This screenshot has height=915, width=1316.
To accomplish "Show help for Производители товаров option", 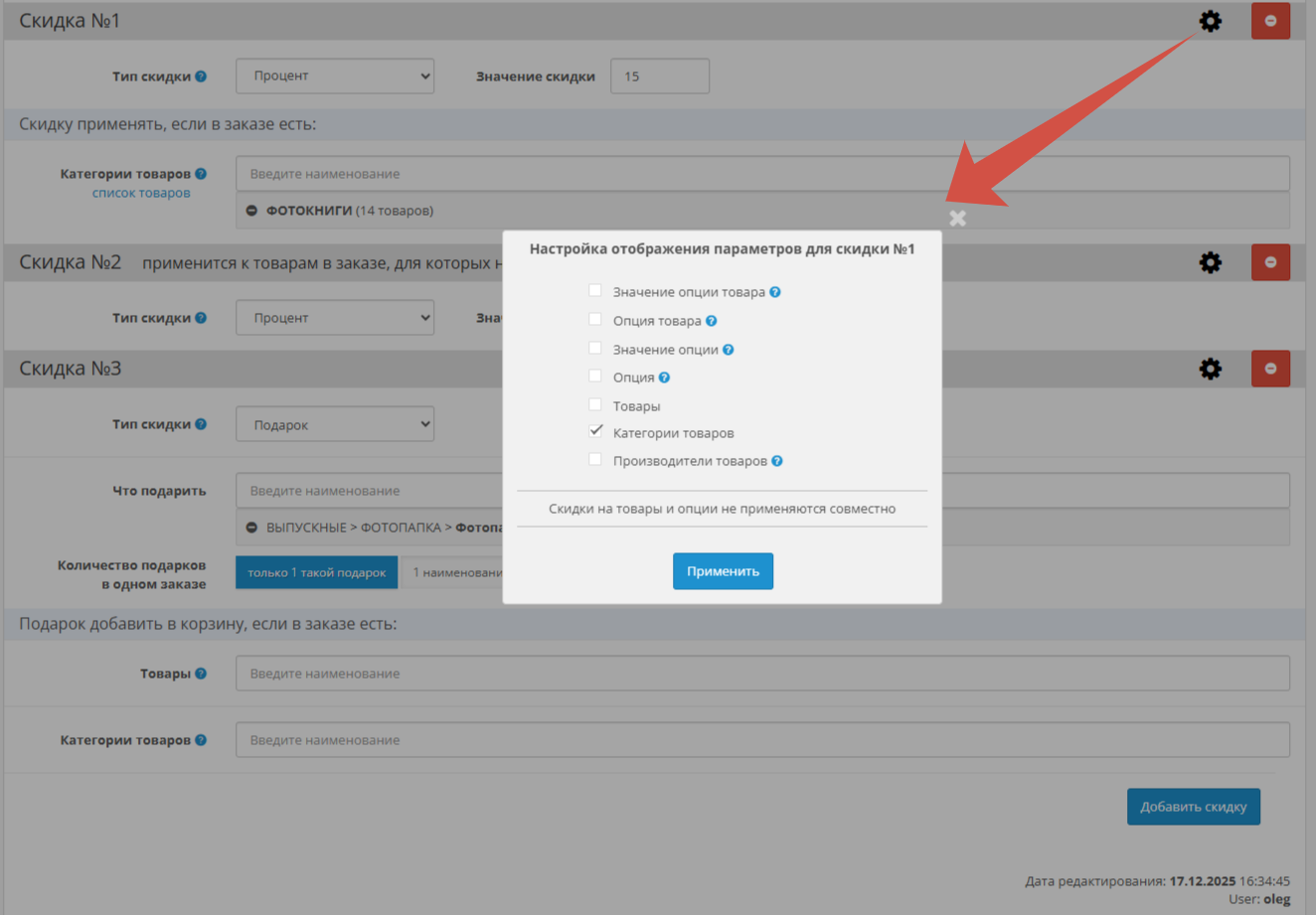I will coord(777,461).
